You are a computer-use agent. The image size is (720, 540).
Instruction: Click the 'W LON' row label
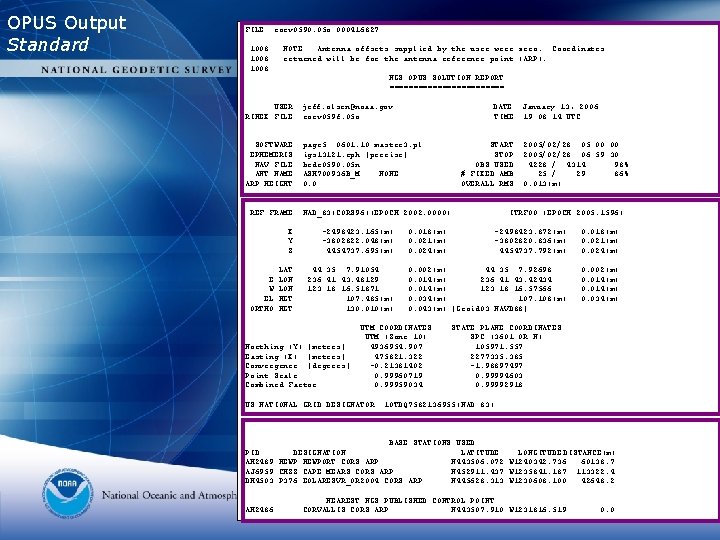click(x=281, y=289)
